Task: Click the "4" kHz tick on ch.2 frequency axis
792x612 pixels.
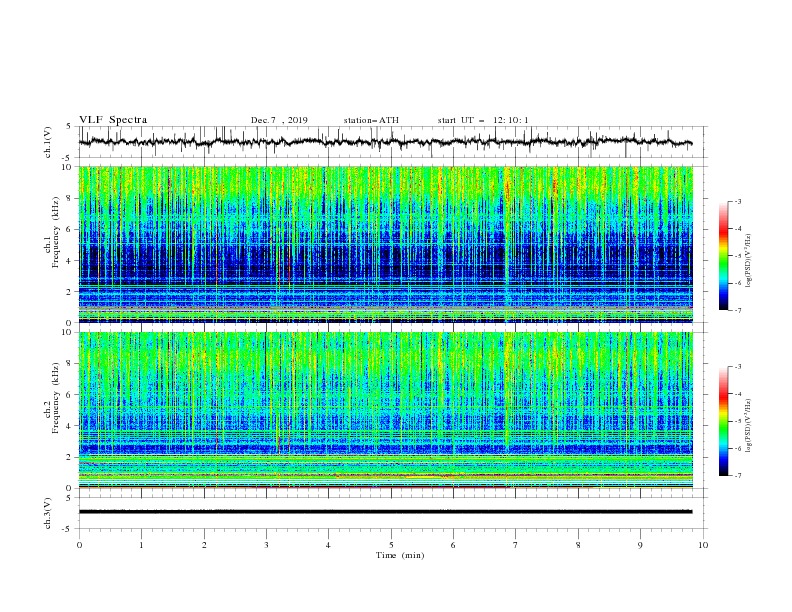Action: [x=69, y=426]
